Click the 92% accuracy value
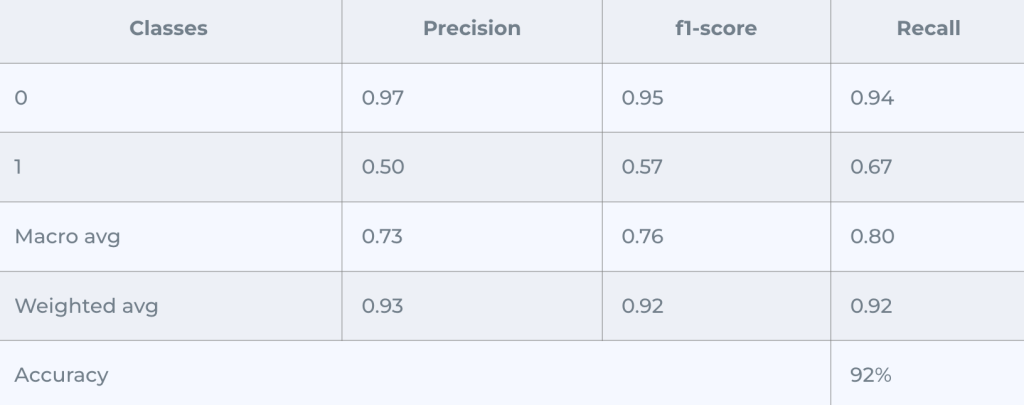Screen dimensions: 1024x405 coord(871,375)
